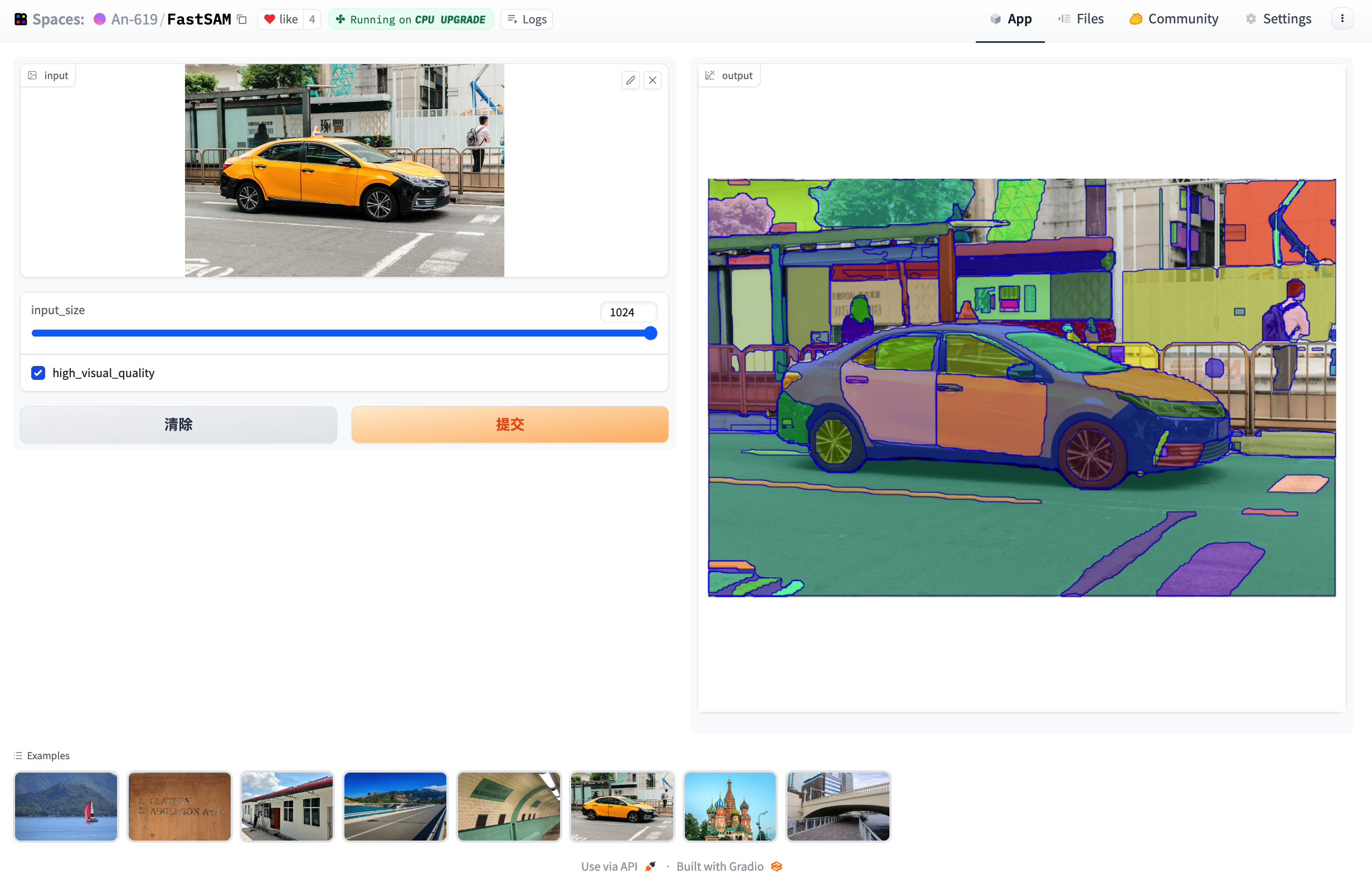This screenshot has width=1372, height=879.
Task: Click the 提交 submit button
Action: [510, 424]
